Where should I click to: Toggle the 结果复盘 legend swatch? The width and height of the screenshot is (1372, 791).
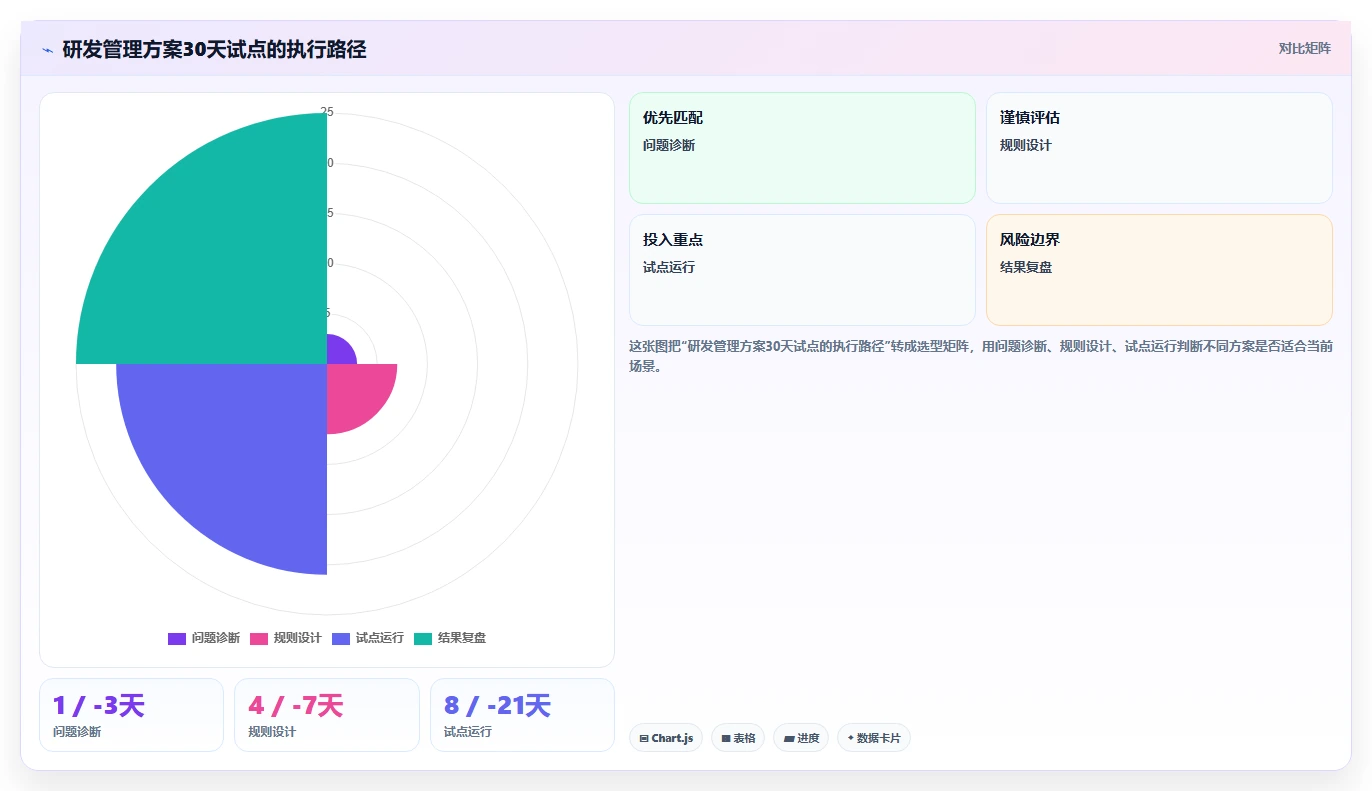[423, 638]
